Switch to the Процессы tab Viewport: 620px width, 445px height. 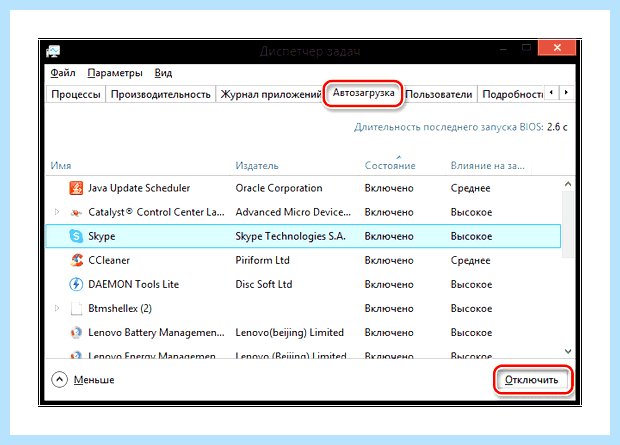click(x=76, y=94)
